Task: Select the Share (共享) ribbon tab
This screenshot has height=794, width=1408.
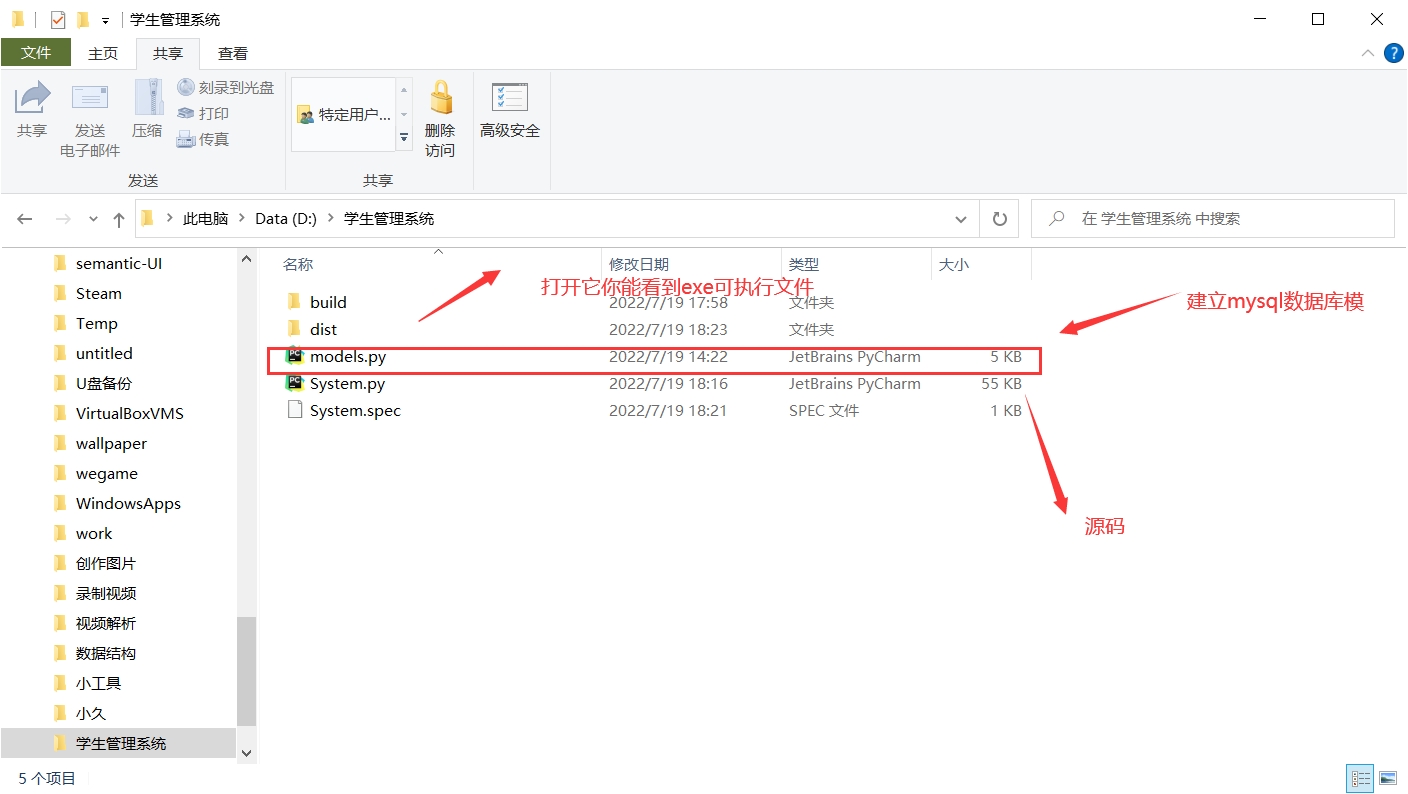Action: coord(168,54)
